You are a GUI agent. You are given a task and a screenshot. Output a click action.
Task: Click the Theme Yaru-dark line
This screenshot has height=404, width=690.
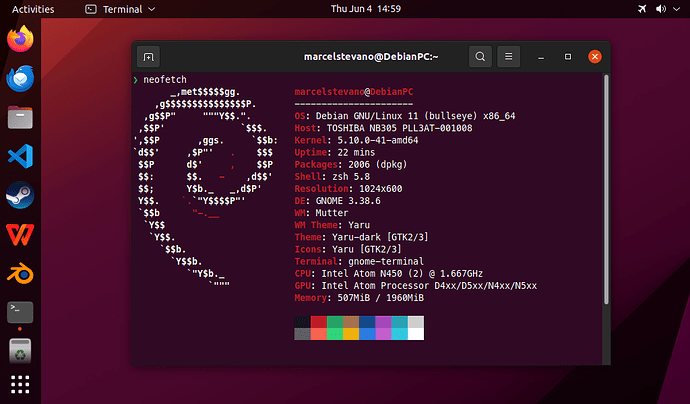point(362,237)
